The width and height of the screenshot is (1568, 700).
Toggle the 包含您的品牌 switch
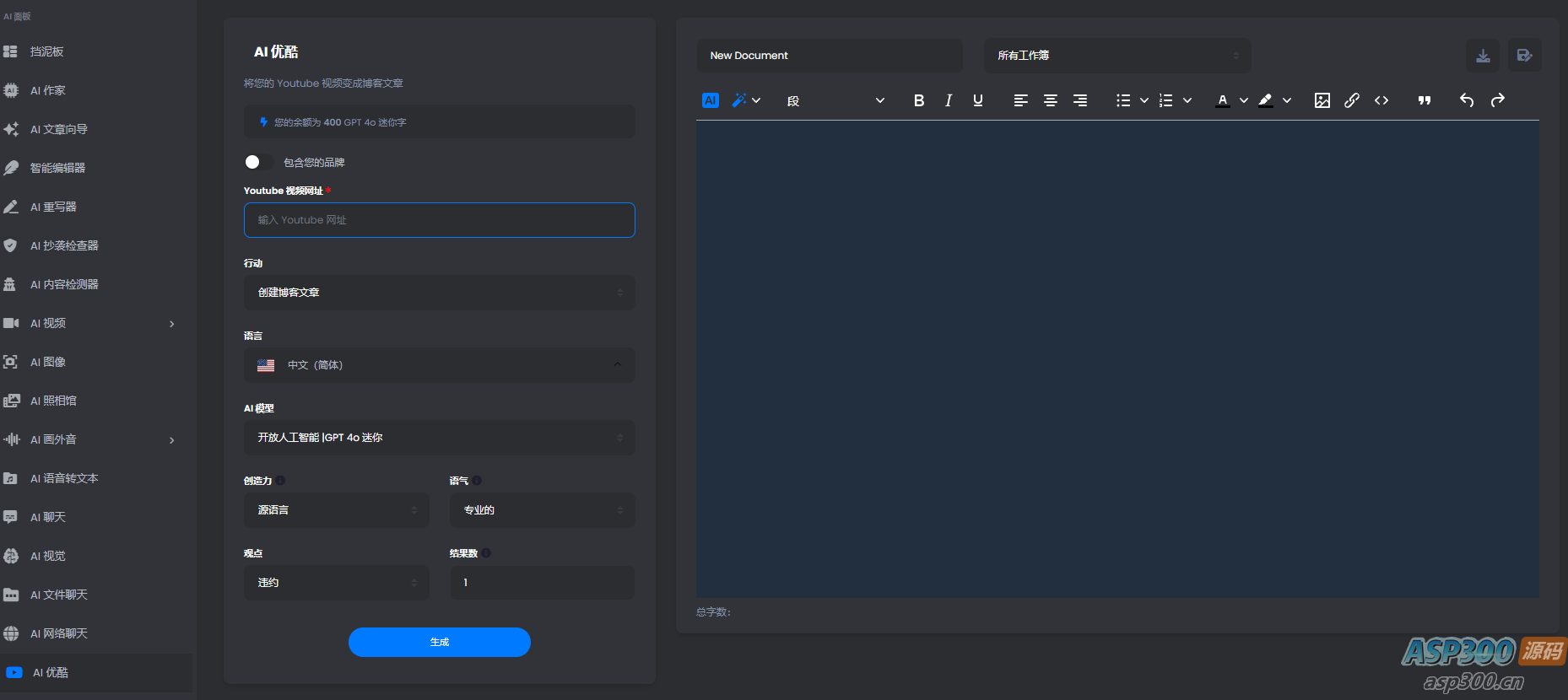[x=257, y=162]
